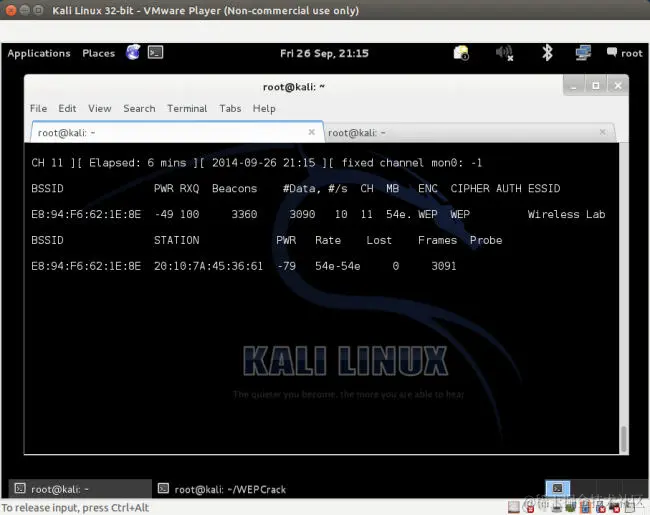Viewport: 650px width, 515px height.
Task: Close the first terminal tab
Action: [311, 132]
